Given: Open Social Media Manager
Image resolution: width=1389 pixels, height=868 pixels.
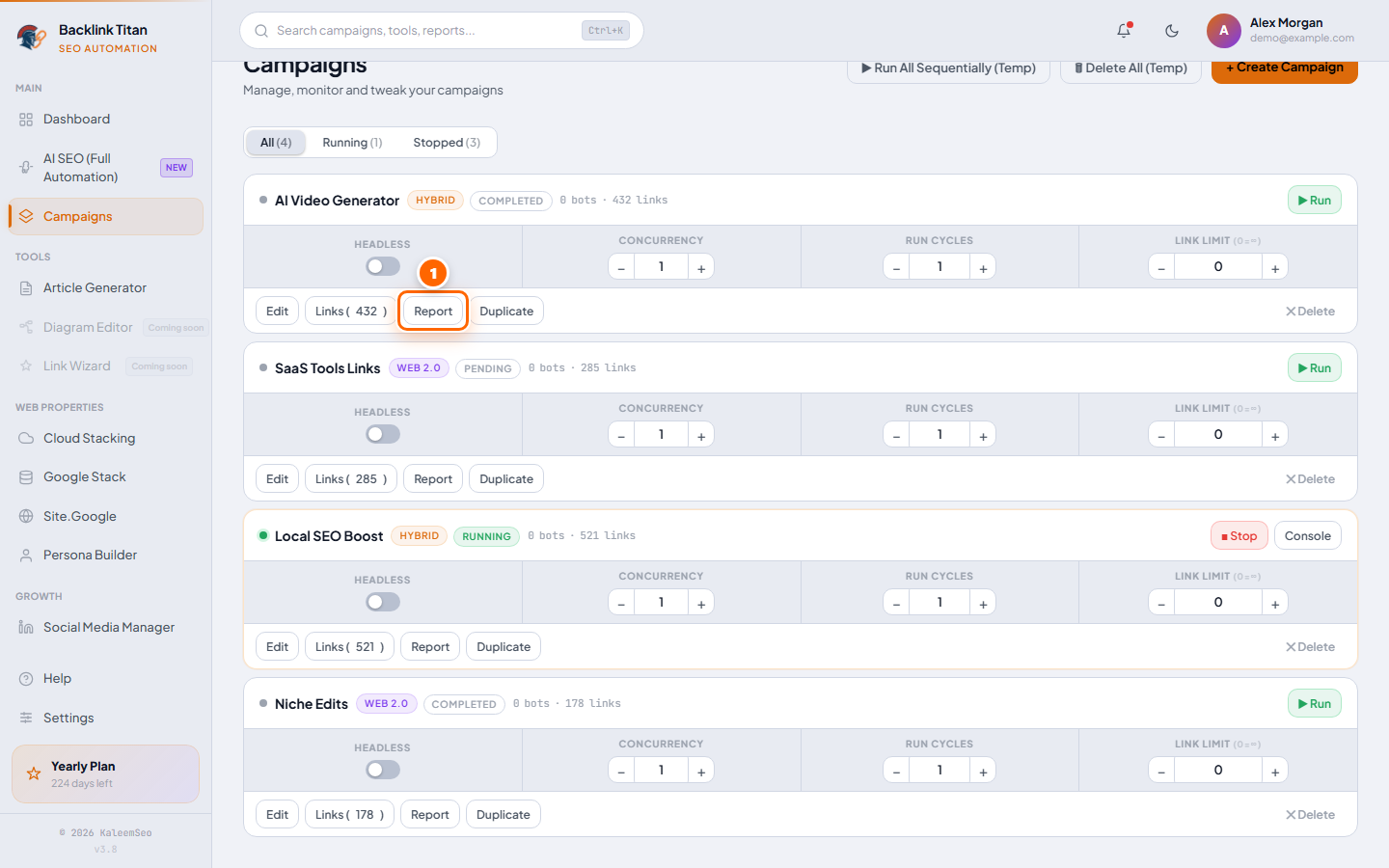Looking at the screenshot, I should click(x=106, y=628).
